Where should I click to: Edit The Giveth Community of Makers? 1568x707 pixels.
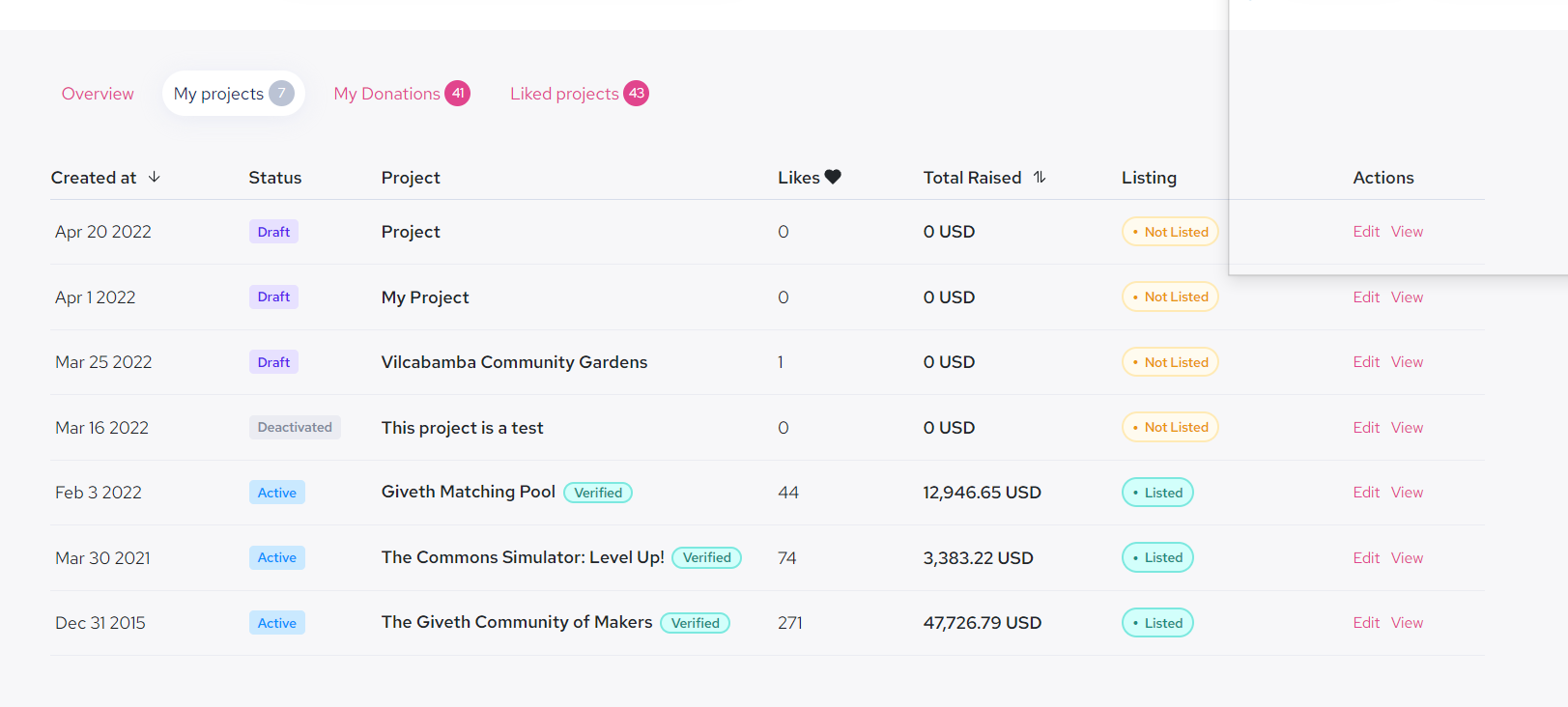pyautogui.click(x=1366, y=623)
